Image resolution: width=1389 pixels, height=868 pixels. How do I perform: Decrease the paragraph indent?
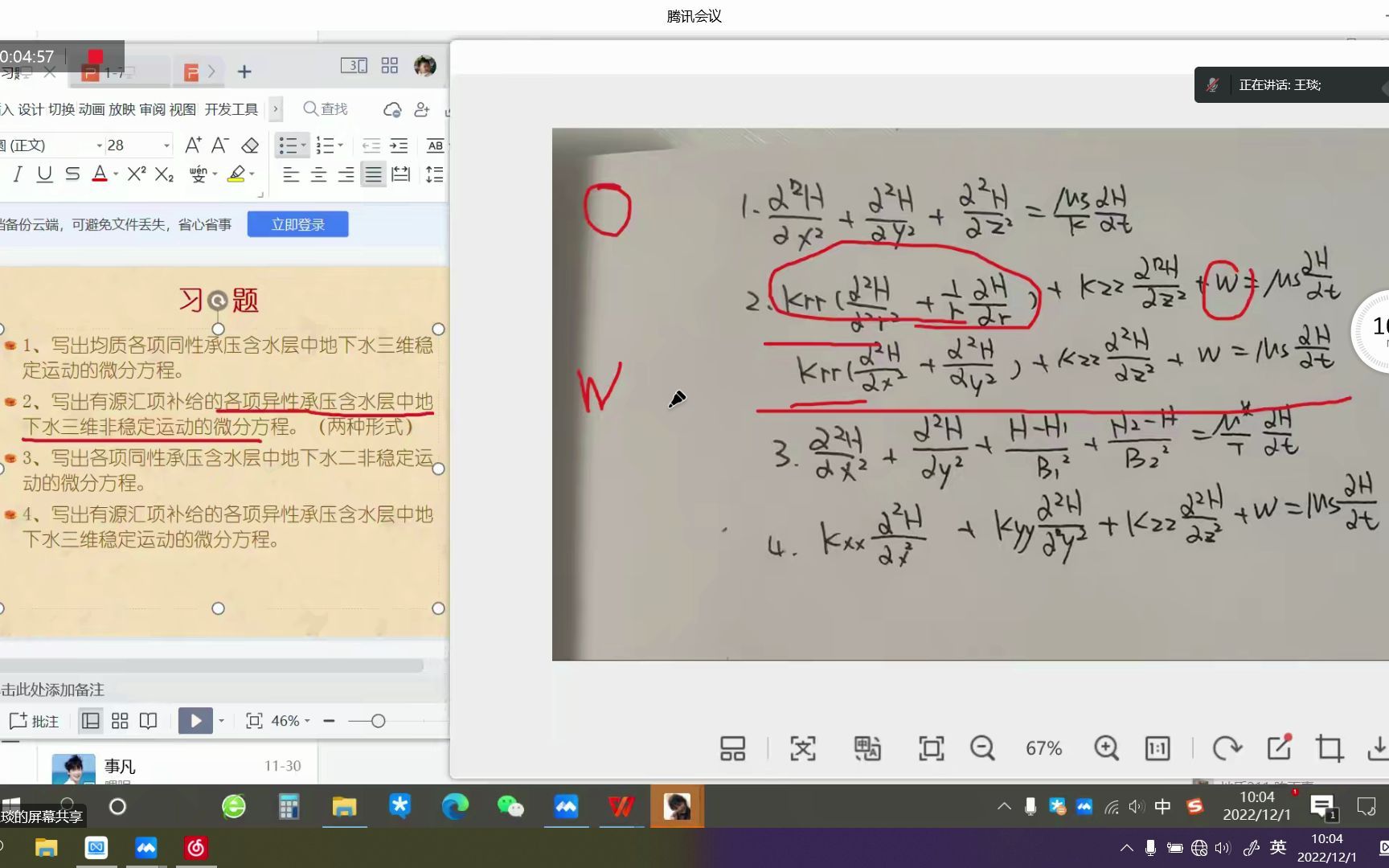371,145
